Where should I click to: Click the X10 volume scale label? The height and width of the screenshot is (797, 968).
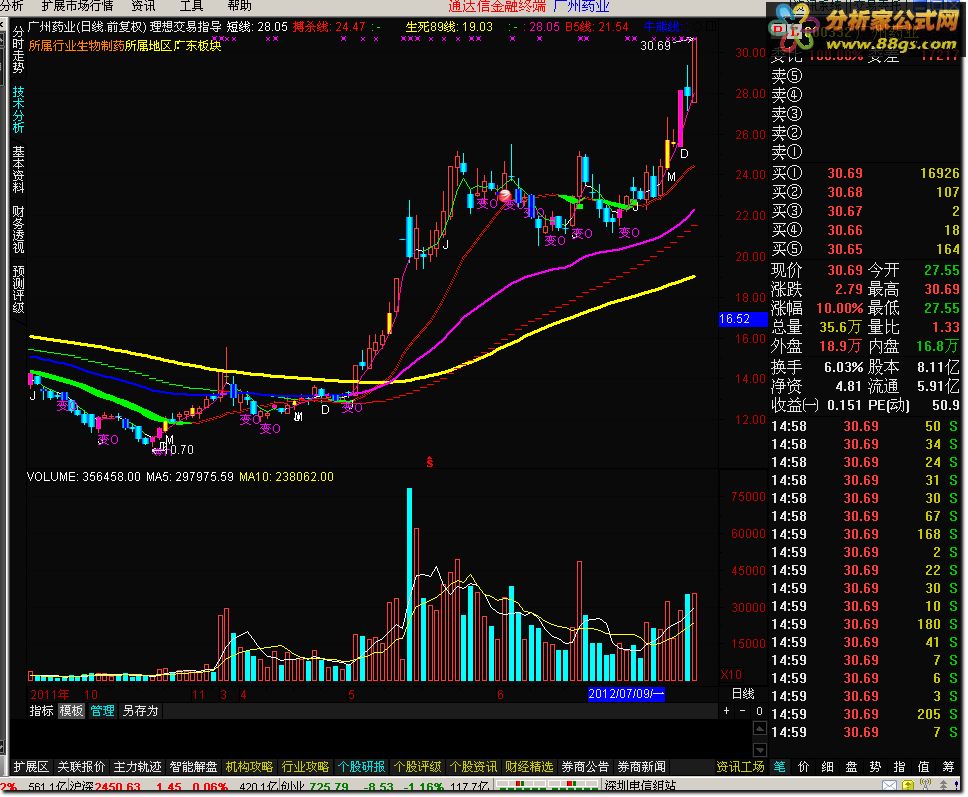732,674
